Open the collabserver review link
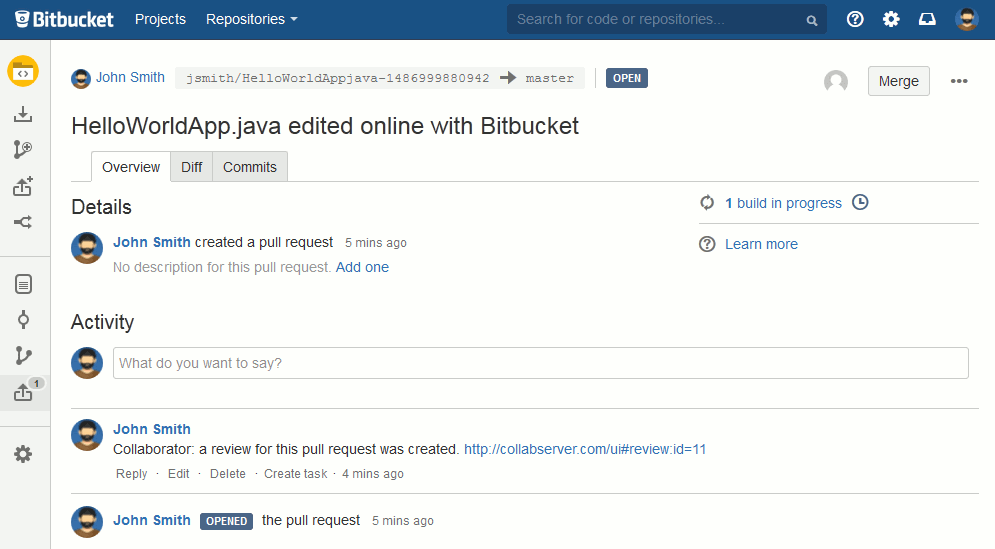 point(585,449)
